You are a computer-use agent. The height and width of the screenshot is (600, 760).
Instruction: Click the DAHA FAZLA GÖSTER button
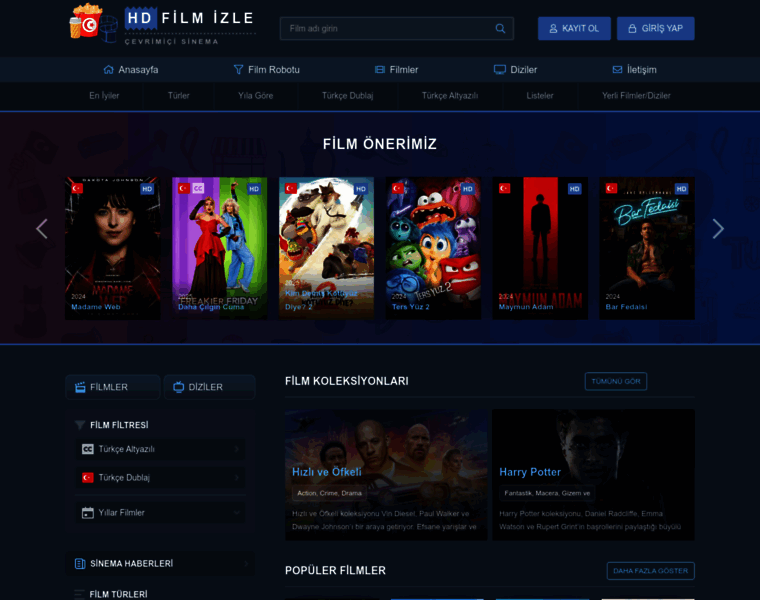click(650, 571)
